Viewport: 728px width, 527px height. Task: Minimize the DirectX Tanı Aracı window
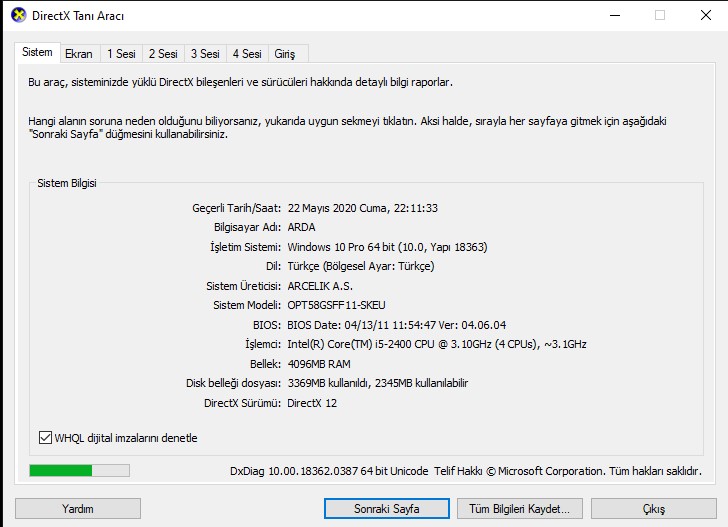615,15
